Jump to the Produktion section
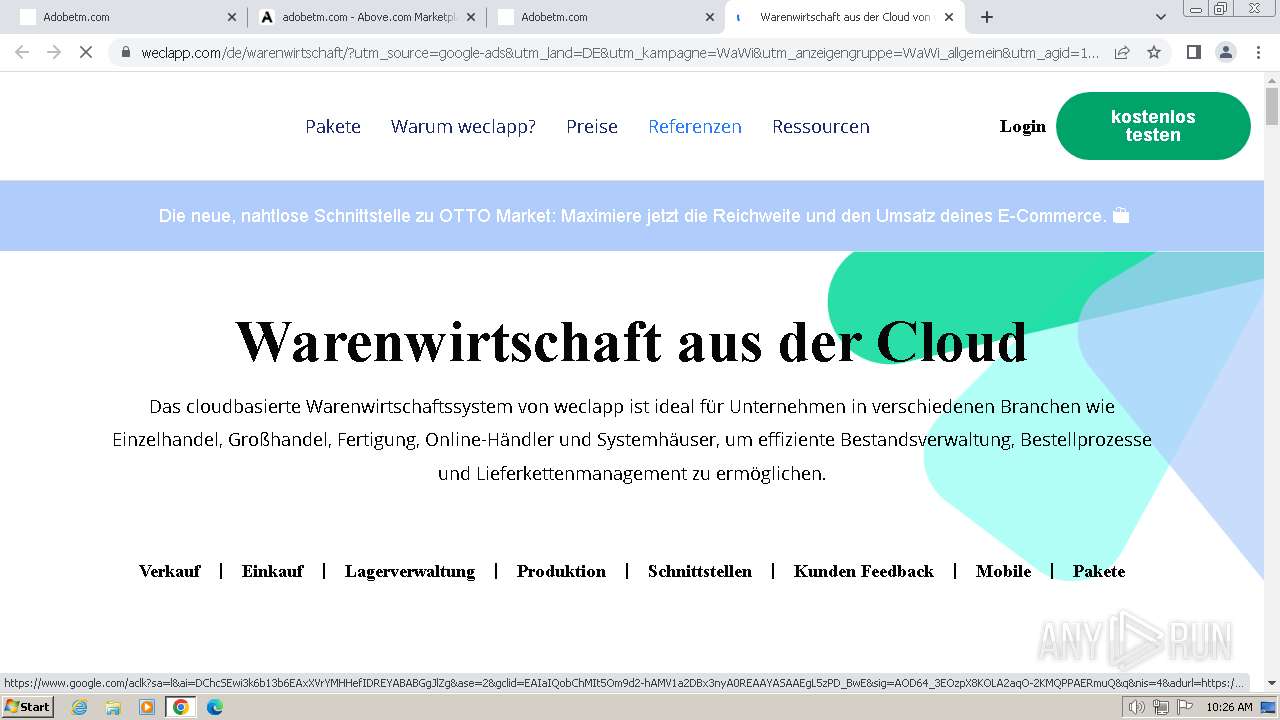This screenshot has height=720, width=1280. coord(561,571)
